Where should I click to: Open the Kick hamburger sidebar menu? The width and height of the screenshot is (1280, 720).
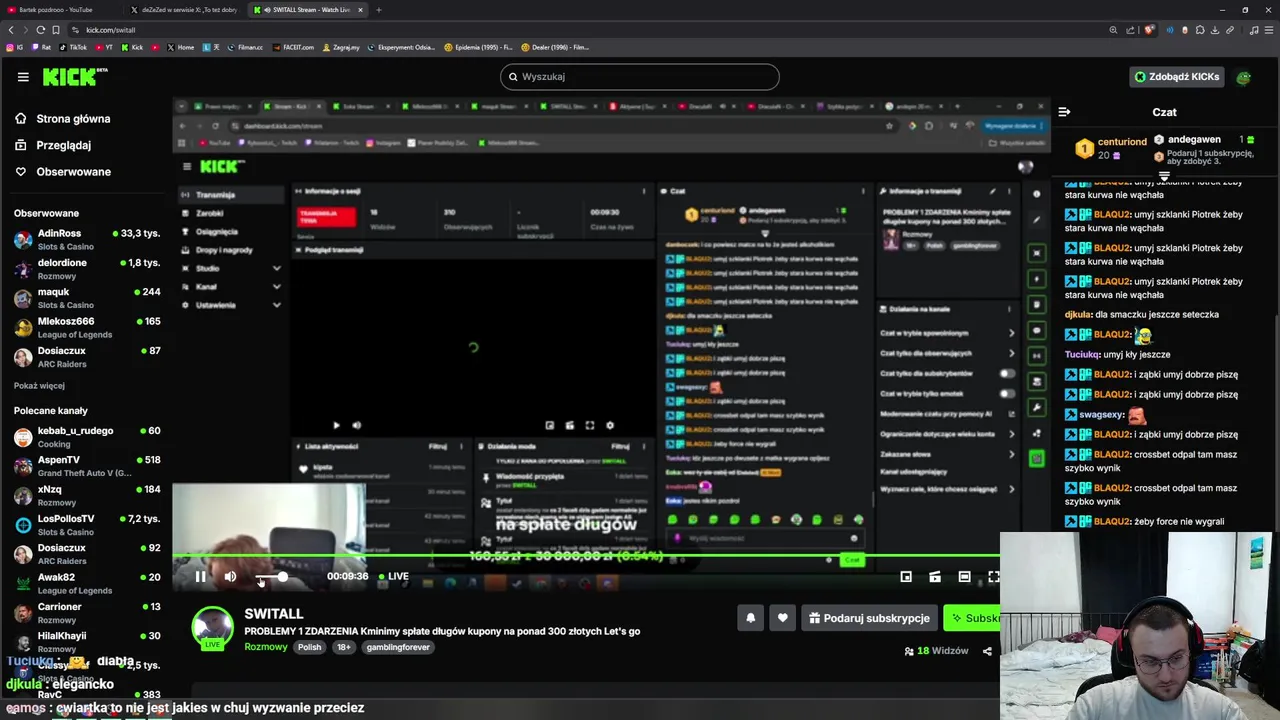[x=23, y=77]
